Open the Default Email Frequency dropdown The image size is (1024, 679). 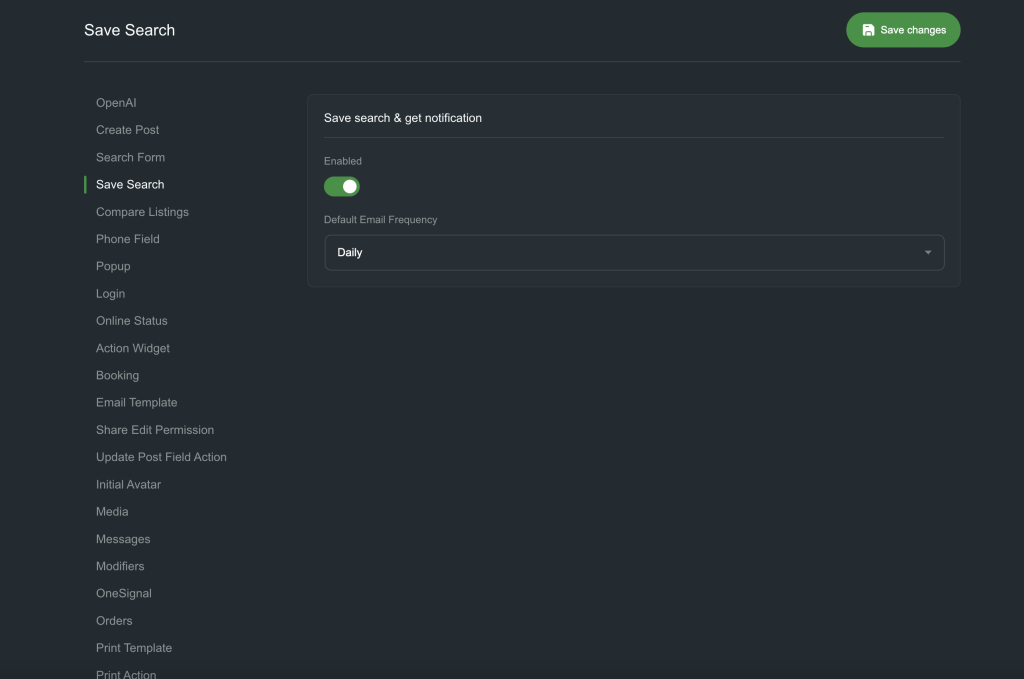tap(634, 253)
